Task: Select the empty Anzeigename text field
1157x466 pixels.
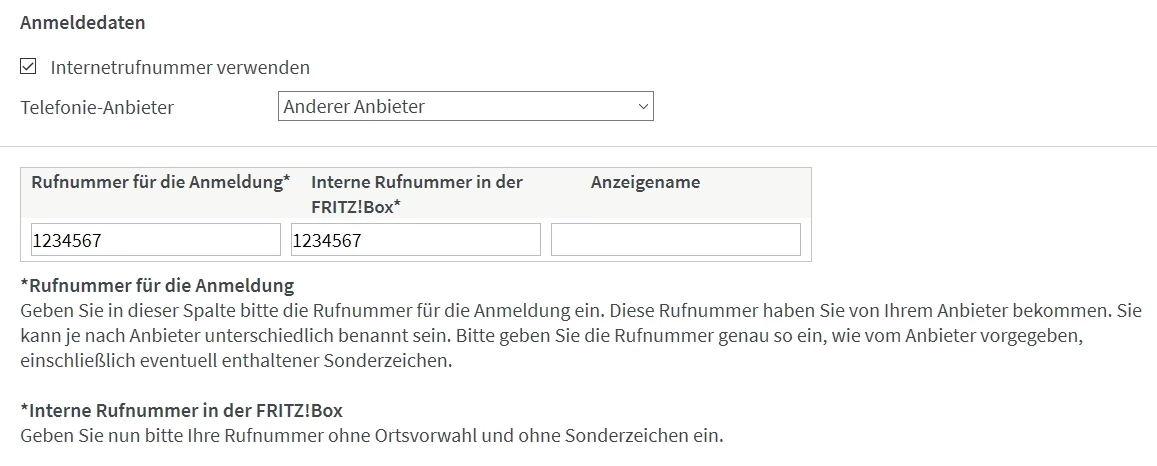Action: click(676, 240)
